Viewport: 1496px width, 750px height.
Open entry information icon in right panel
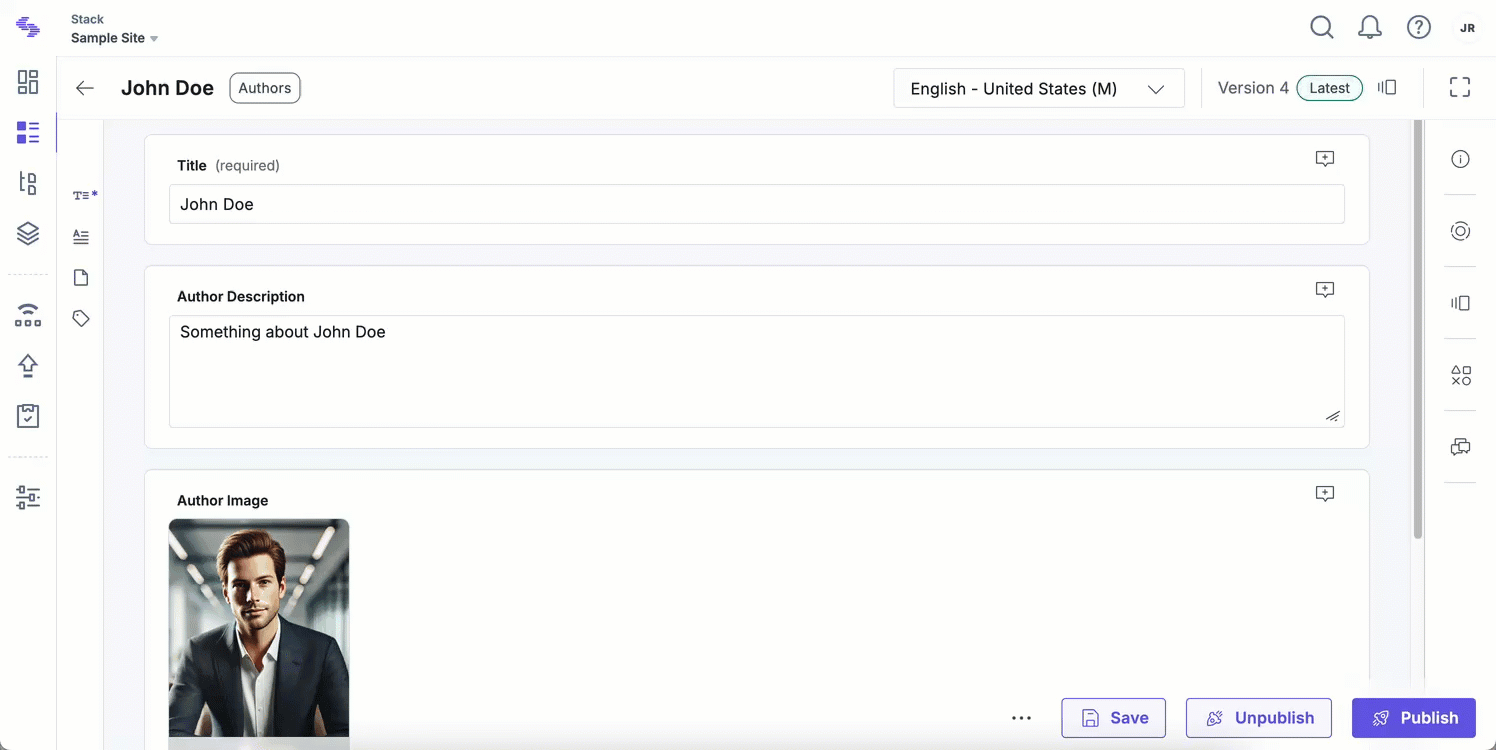[1460, 159]
